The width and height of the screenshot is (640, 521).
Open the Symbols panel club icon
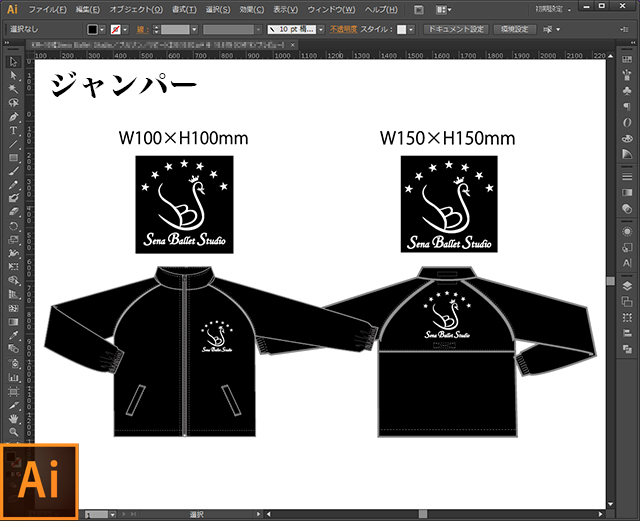point(627,91)
